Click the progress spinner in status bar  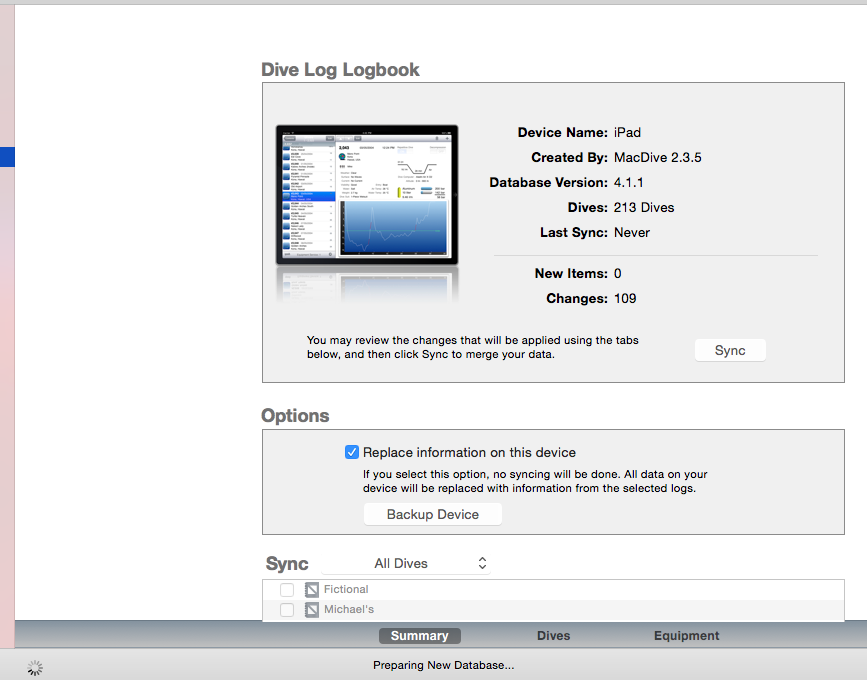pyautogui.click(x=35, y=666)
